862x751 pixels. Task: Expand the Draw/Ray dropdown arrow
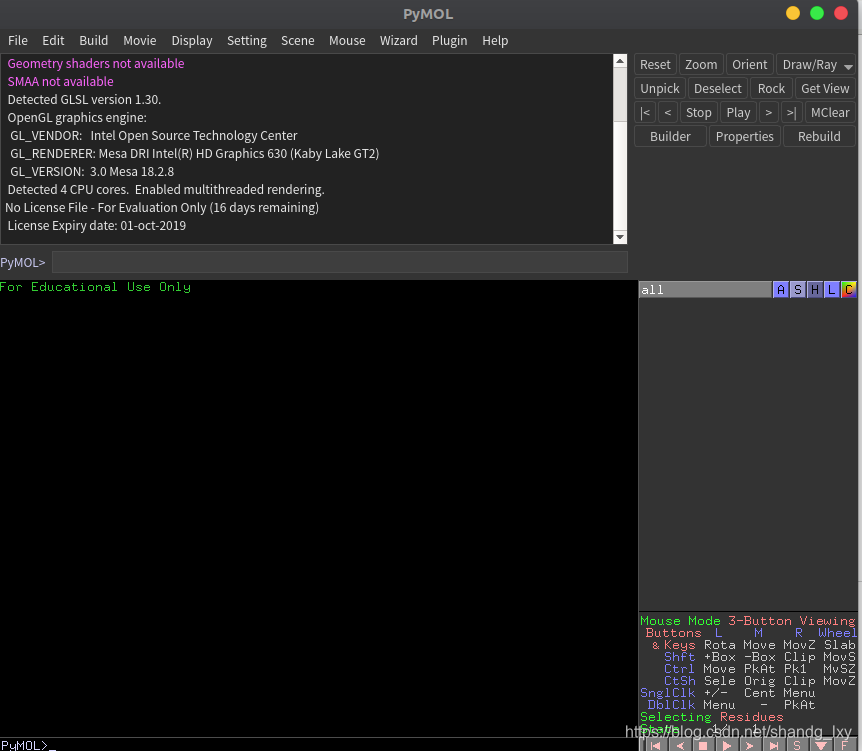(x=848, y=66)
